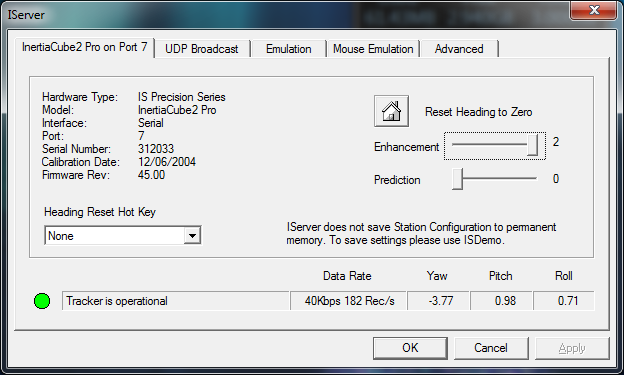Click the serial number 312033

(x=156, y=149)
